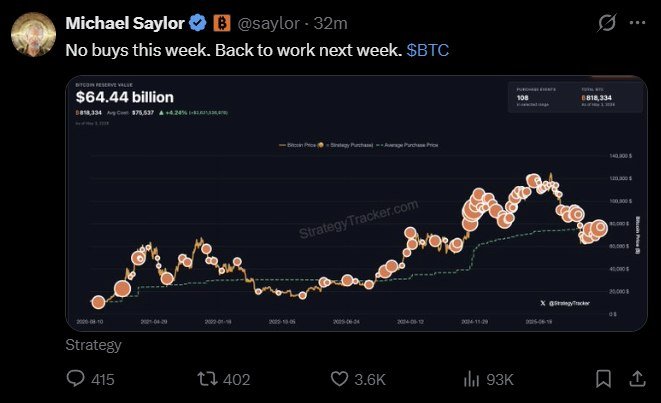Reply to the post via comment icon

coord(75,379)
